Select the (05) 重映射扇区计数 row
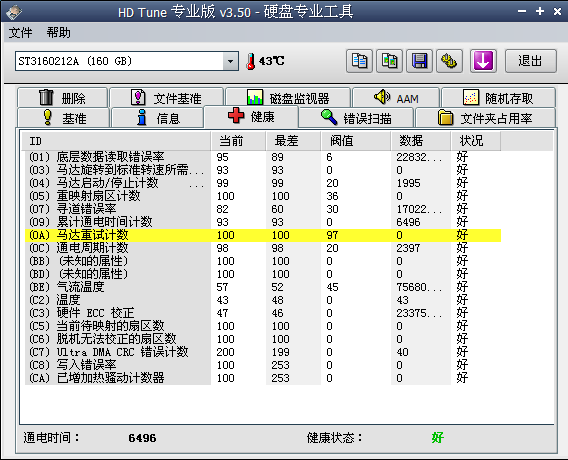 (x=263, y=196)
